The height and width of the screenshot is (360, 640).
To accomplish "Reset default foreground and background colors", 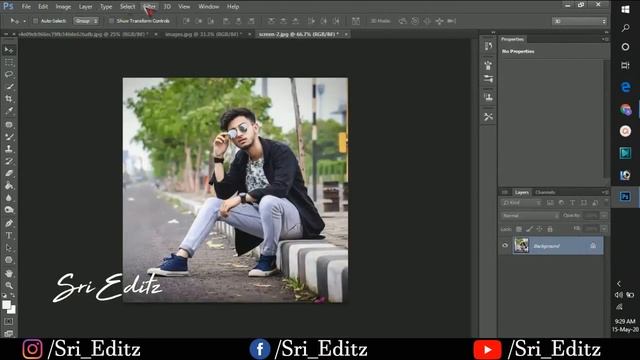I will [4, 295].
